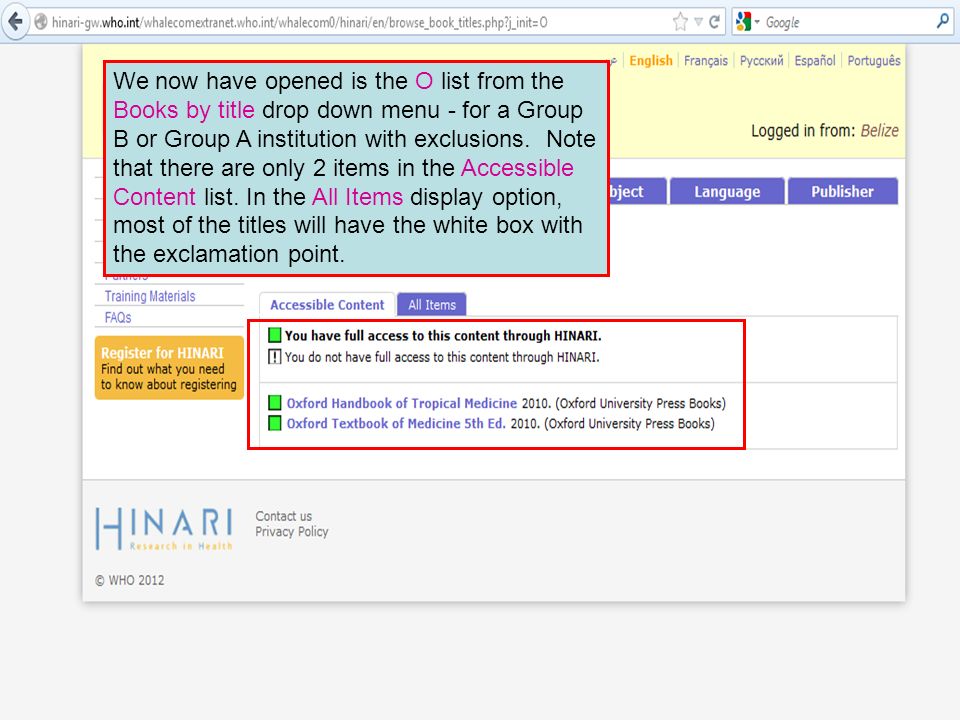Click green access icon beside Oxford Textbook of Medicine
Viewport: 960px width, 720px height.
pyautogui.click(x=275, y=423)
